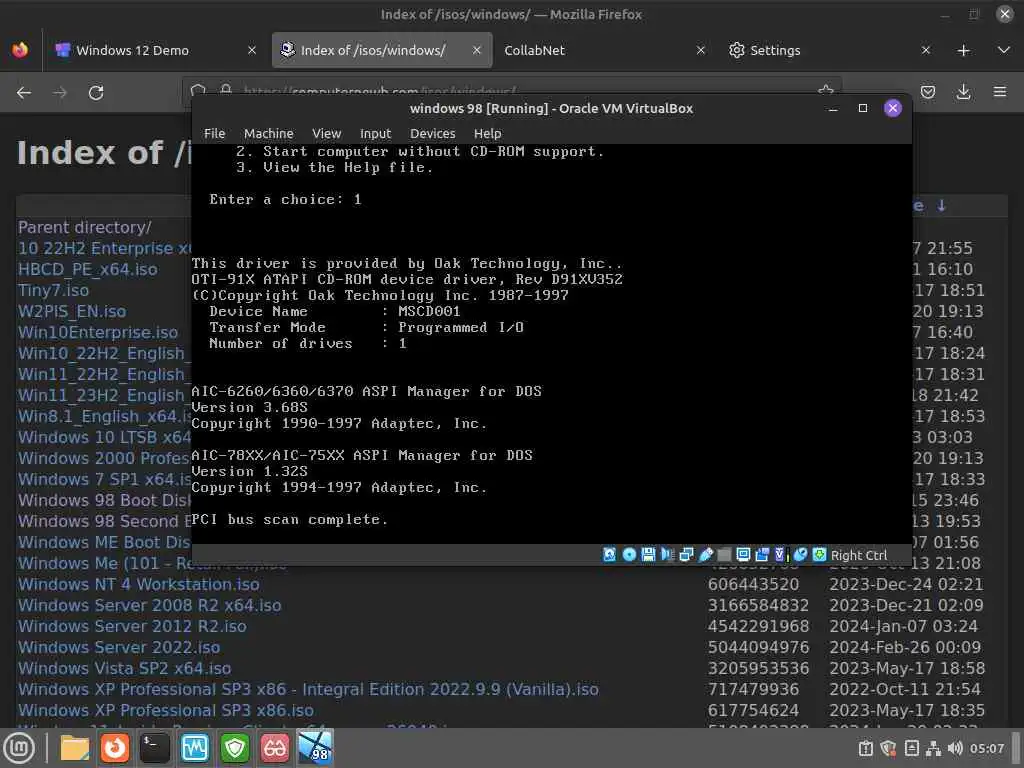The width and height of the screenshot is (1024, 768).
Task: Close the Settings tab
Action: click(x=925, y=50)
